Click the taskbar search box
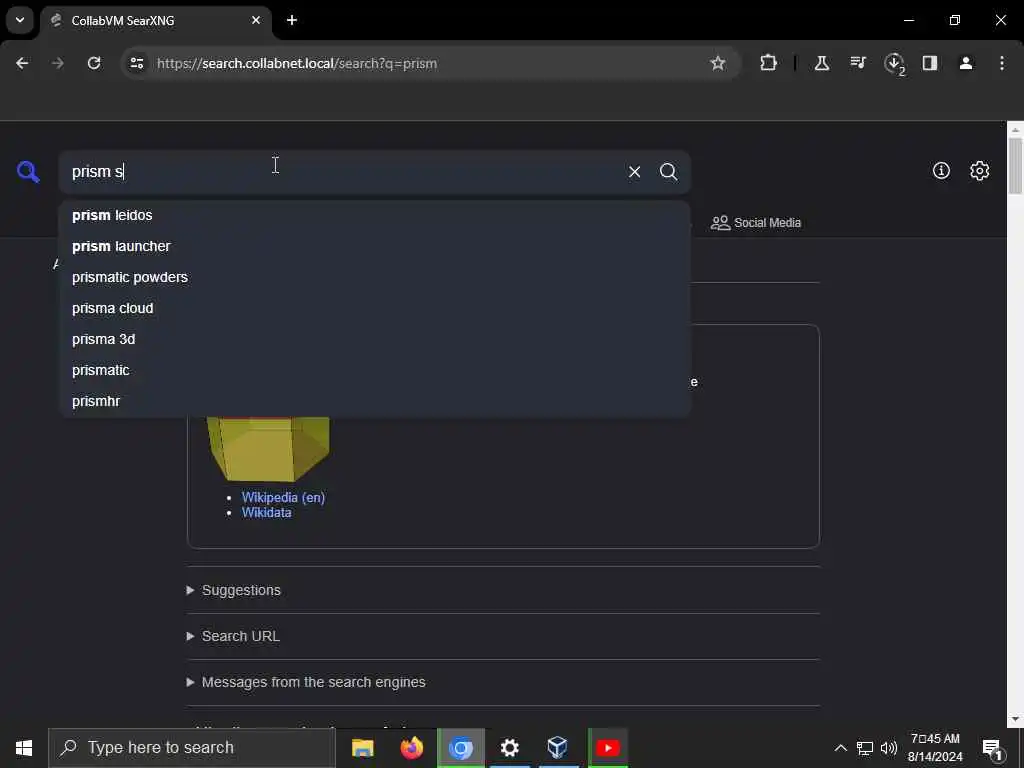 click(x=192, y=748)
